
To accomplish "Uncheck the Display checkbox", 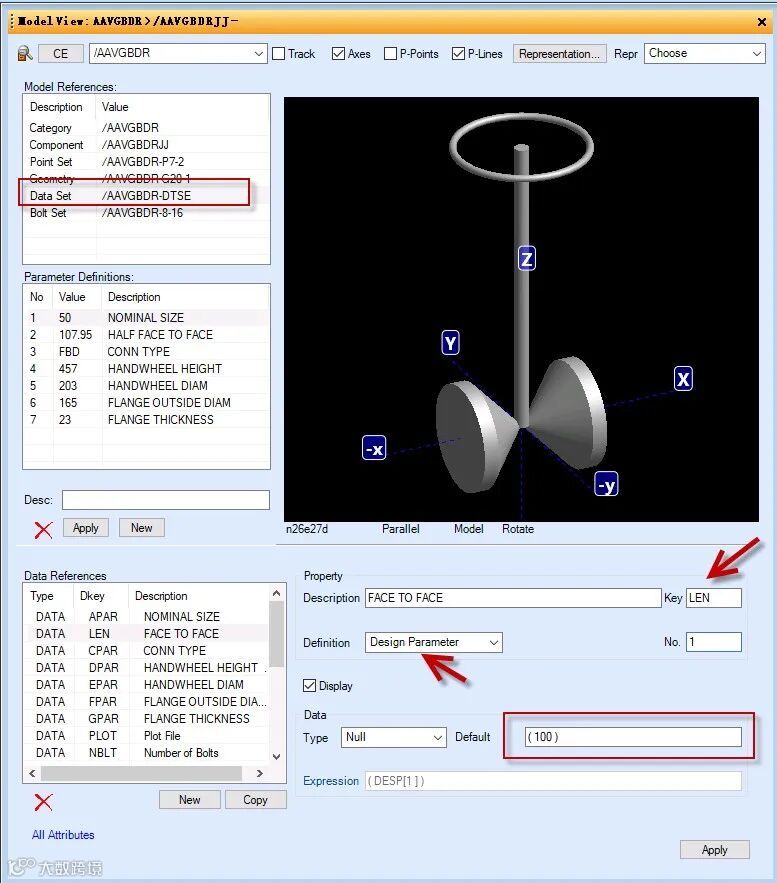I will (309, 685).
